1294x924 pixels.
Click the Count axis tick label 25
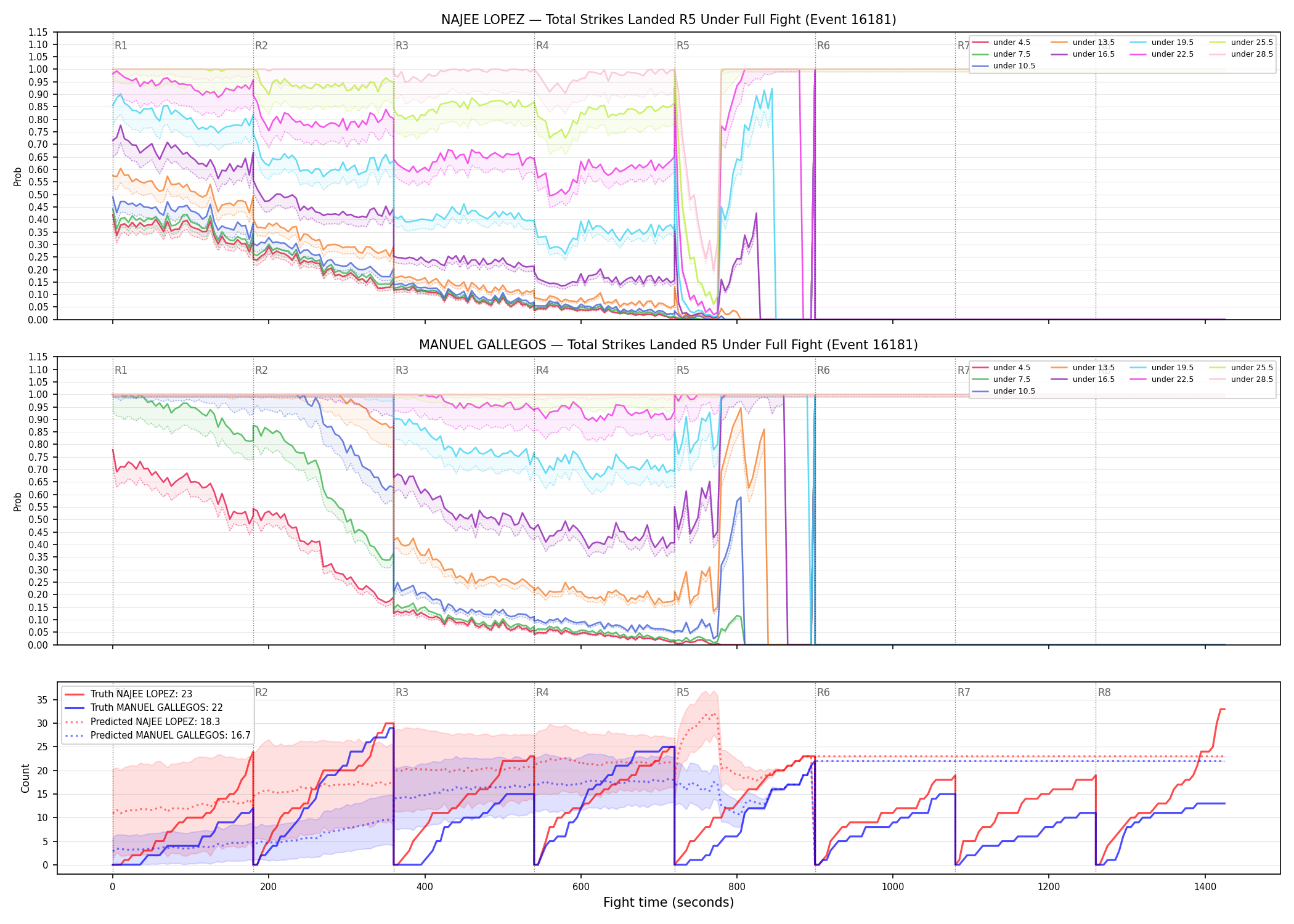pos(43,747)
